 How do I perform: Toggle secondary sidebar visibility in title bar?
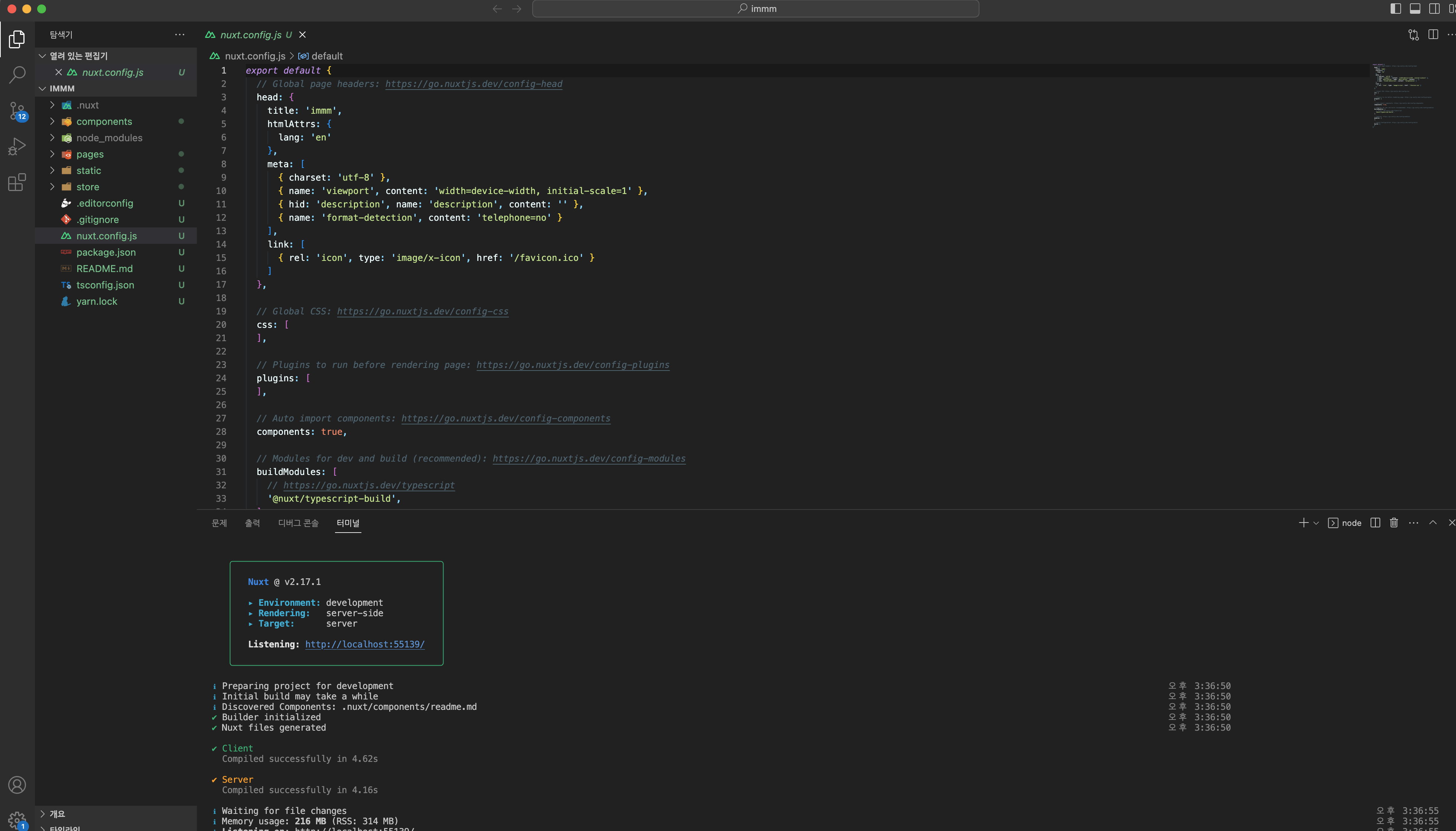tap(1434, 9)
